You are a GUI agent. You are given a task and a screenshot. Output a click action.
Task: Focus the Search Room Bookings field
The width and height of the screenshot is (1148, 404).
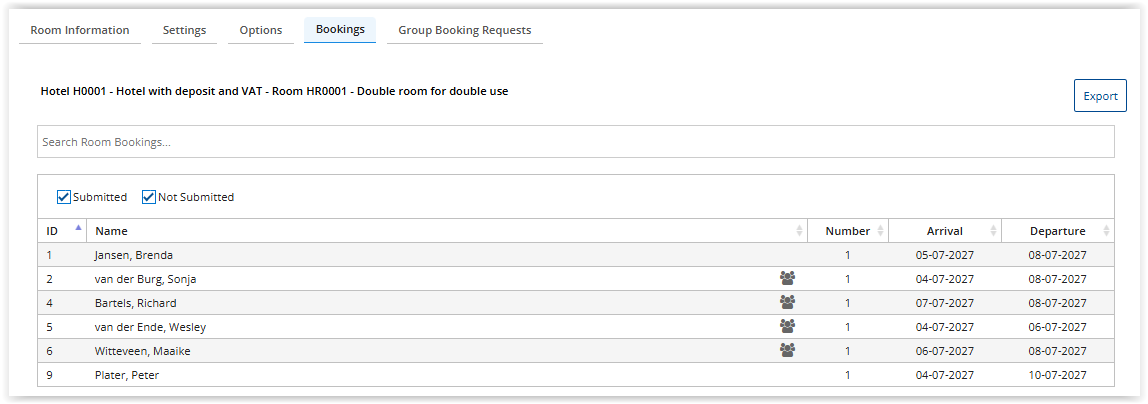[x=575, y=142]
